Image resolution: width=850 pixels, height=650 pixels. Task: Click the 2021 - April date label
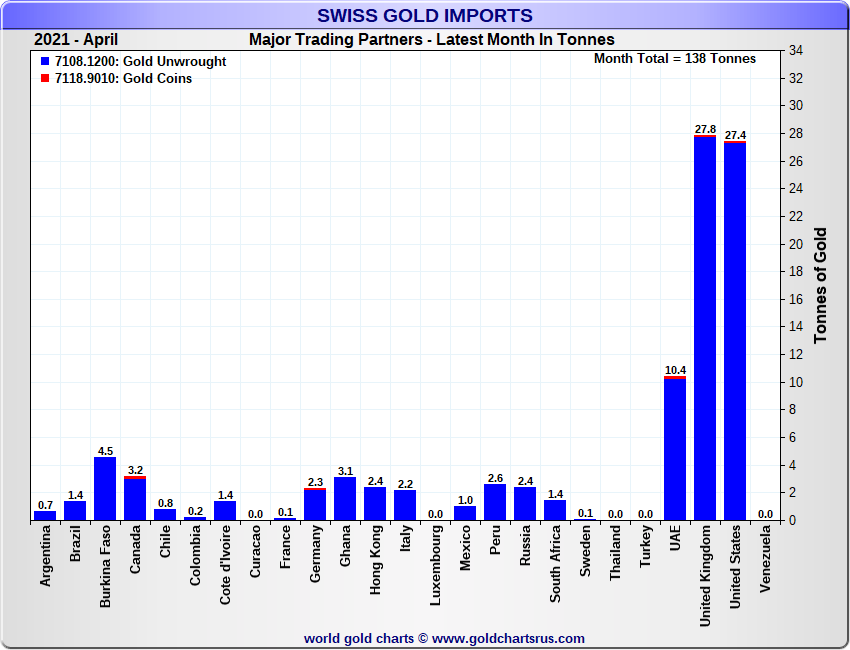pos(76,40)
